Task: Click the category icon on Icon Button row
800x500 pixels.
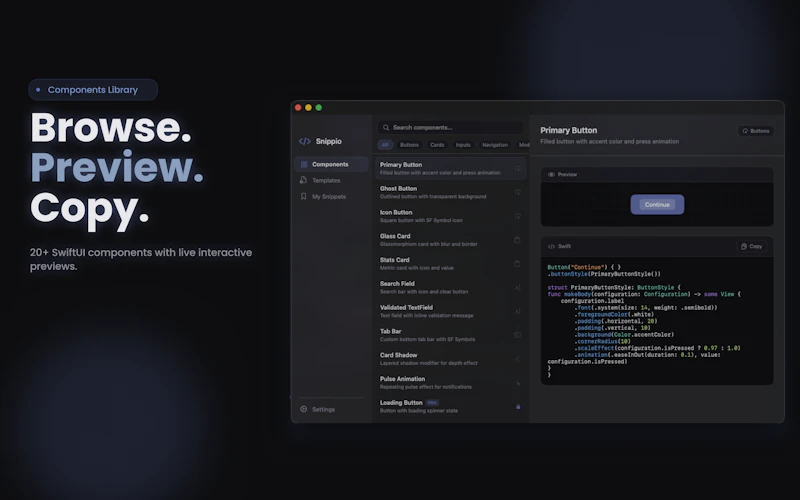Action: coord(517,216)
